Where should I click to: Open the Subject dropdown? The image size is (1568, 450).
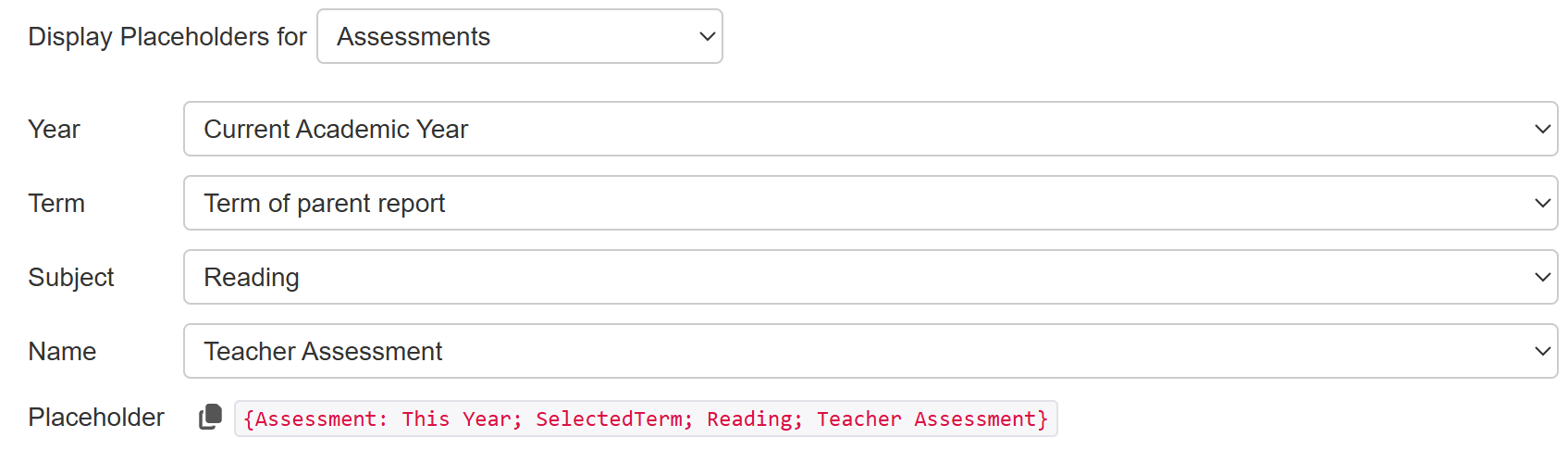[870, 277]
